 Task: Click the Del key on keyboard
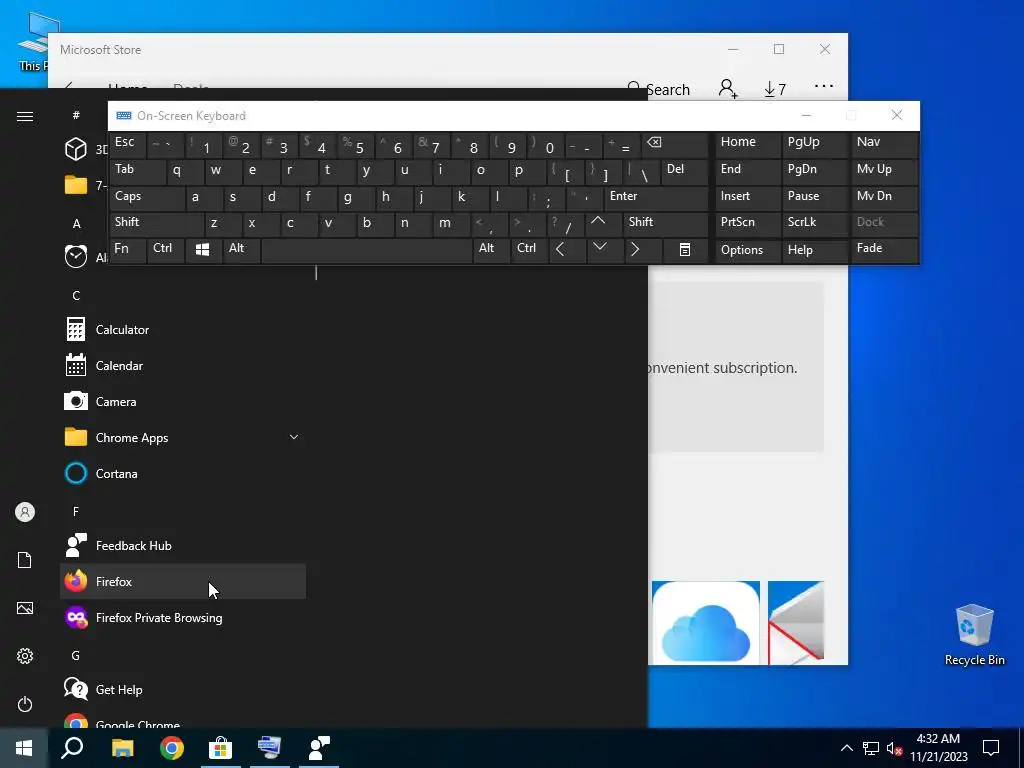point(684,171)
